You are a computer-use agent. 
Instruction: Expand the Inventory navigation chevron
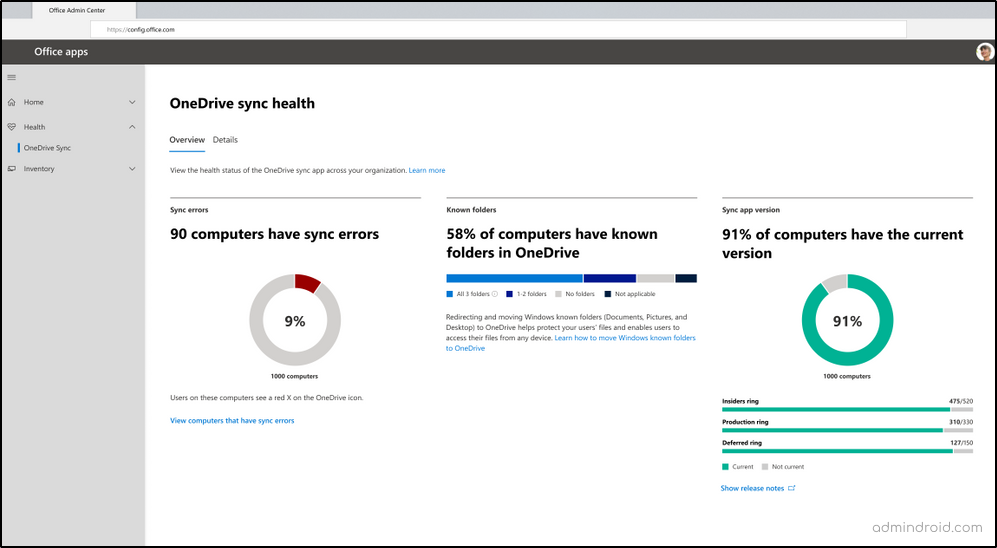(132, 169)
